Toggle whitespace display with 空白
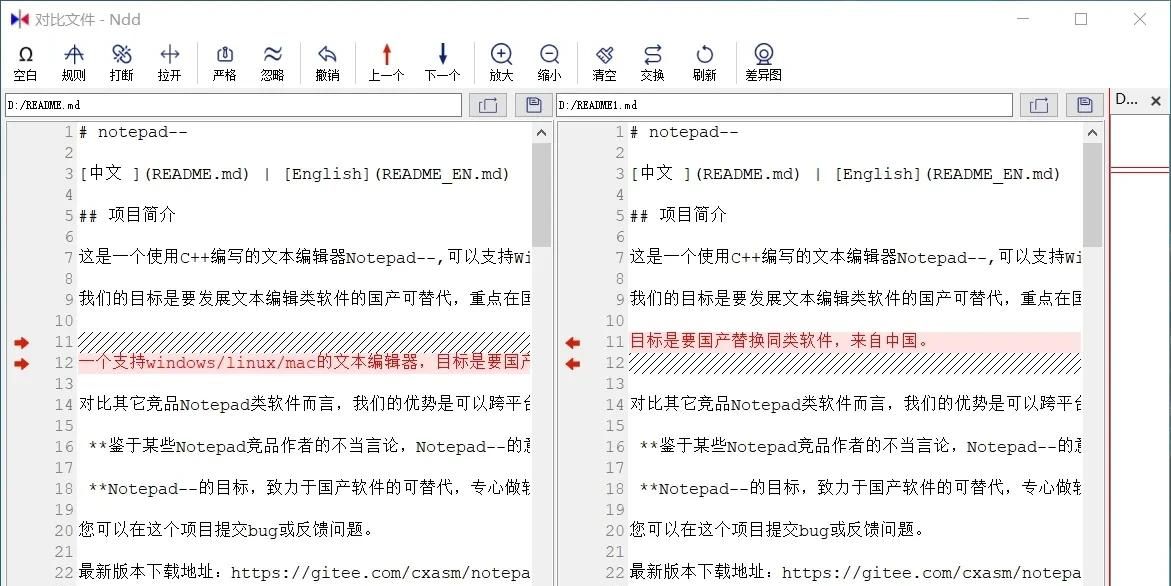Viewport: 1171px width, 586px height. 26,60
